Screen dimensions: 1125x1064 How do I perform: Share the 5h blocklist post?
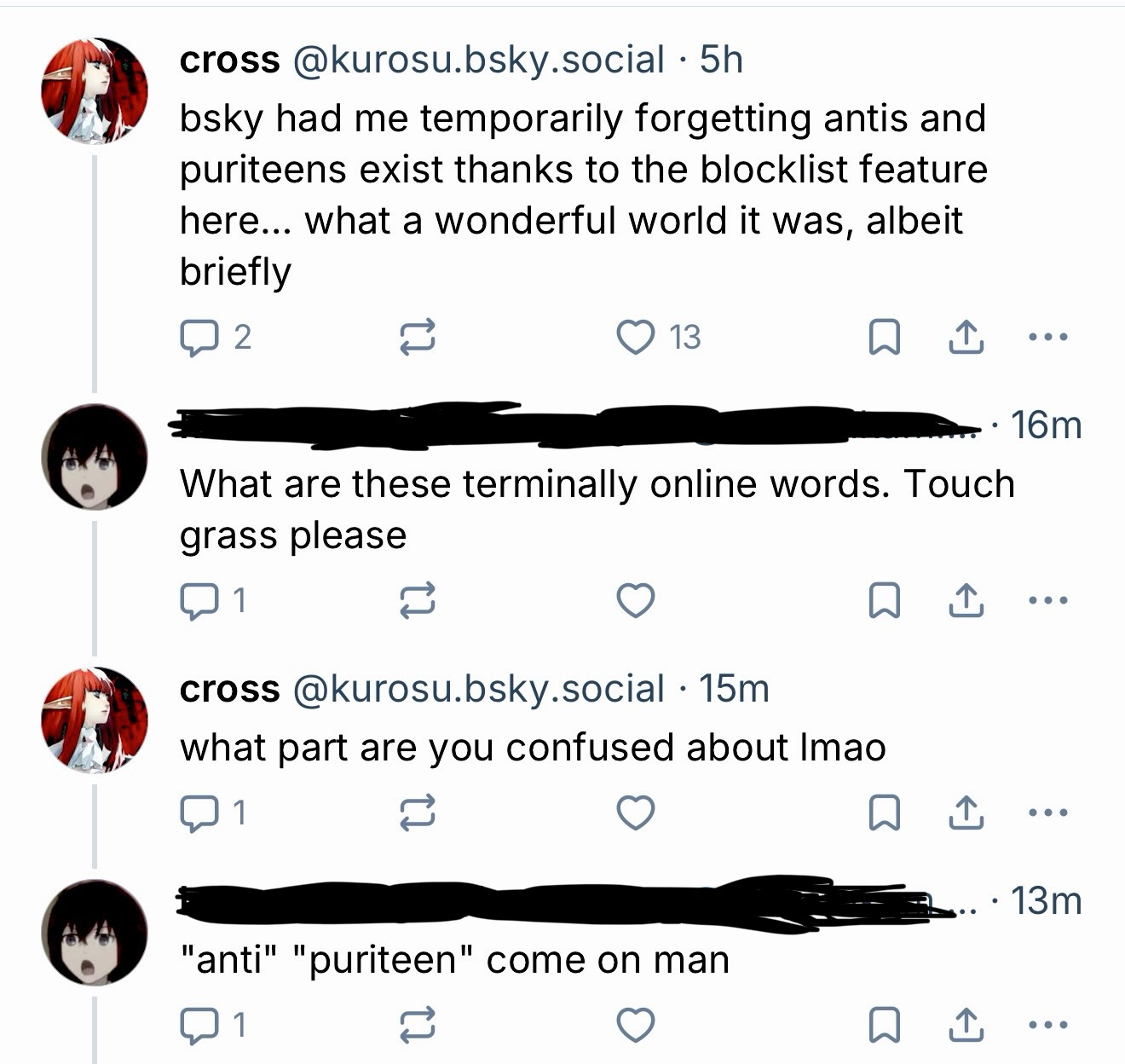click(966, 338)
